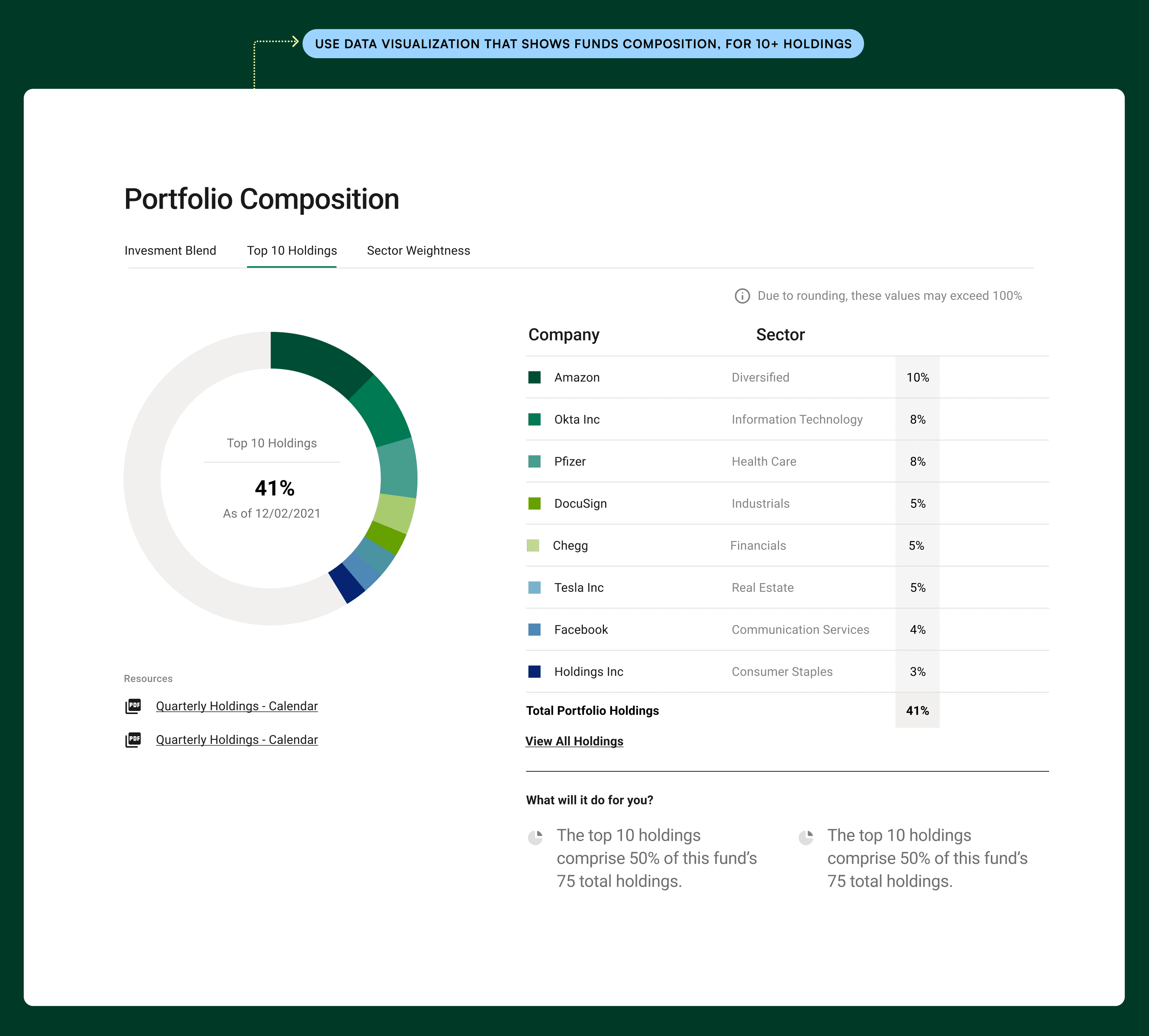
Task: Click the blue data visualization banner
Action: pyautogui.click(x=583, y=44)
